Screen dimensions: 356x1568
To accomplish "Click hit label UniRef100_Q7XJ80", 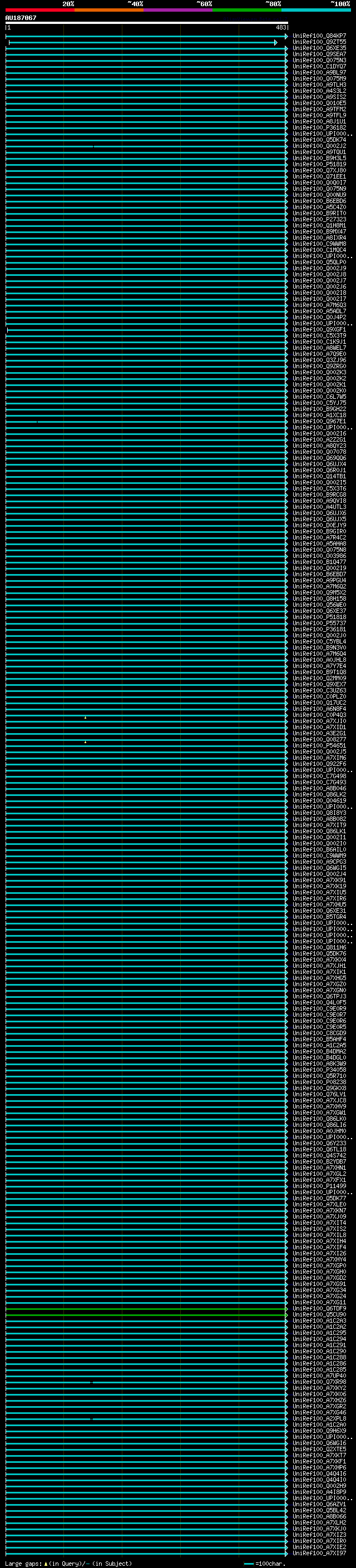I will pos(319,170).
